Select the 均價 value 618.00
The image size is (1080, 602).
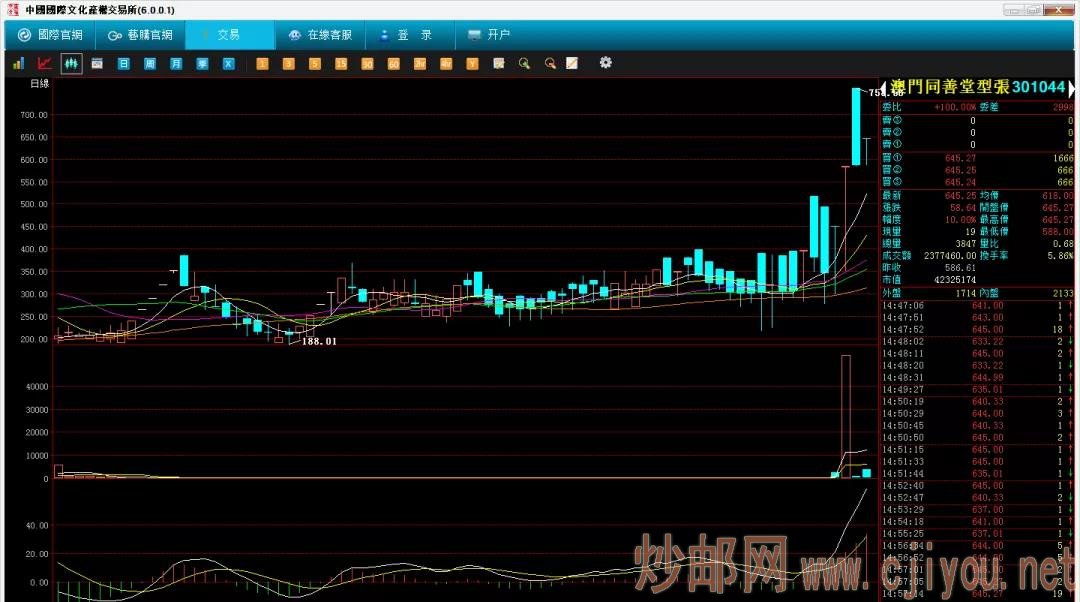(x=1057, y=196)
